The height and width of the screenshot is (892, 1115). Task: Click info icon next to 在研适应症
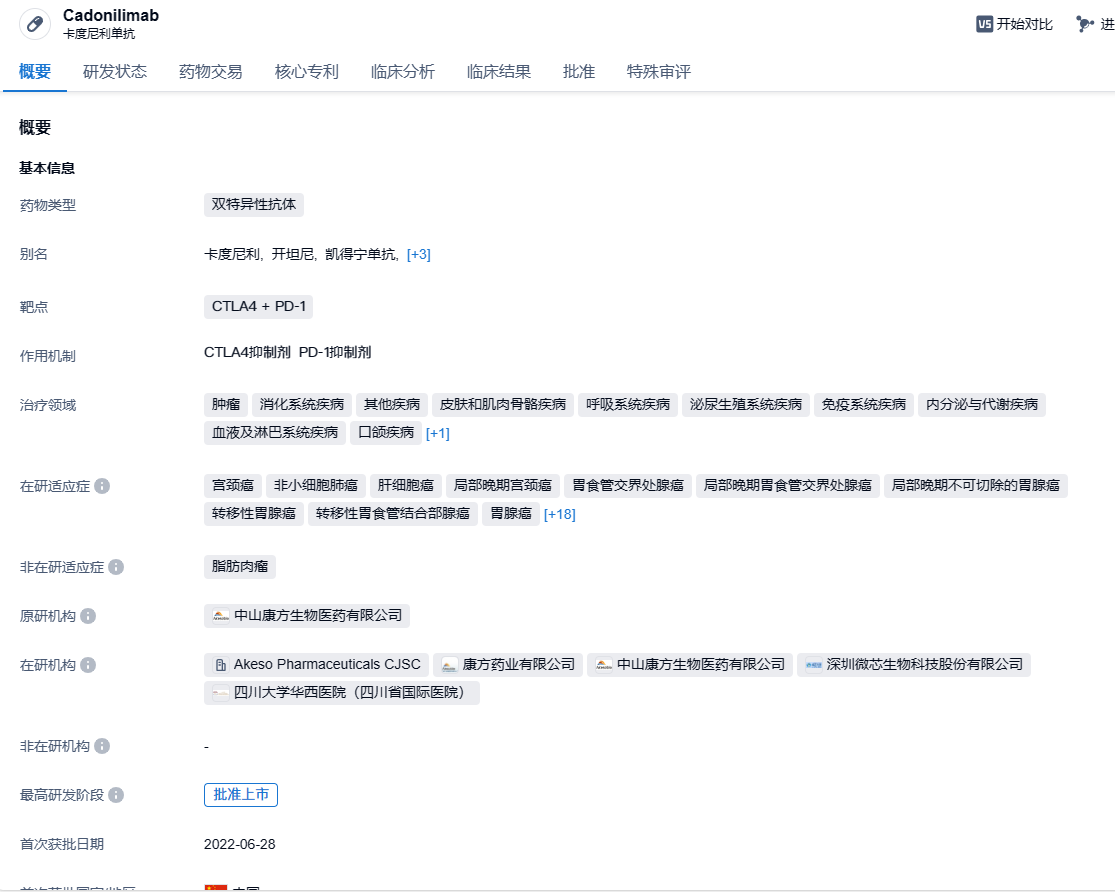(102, 487)
